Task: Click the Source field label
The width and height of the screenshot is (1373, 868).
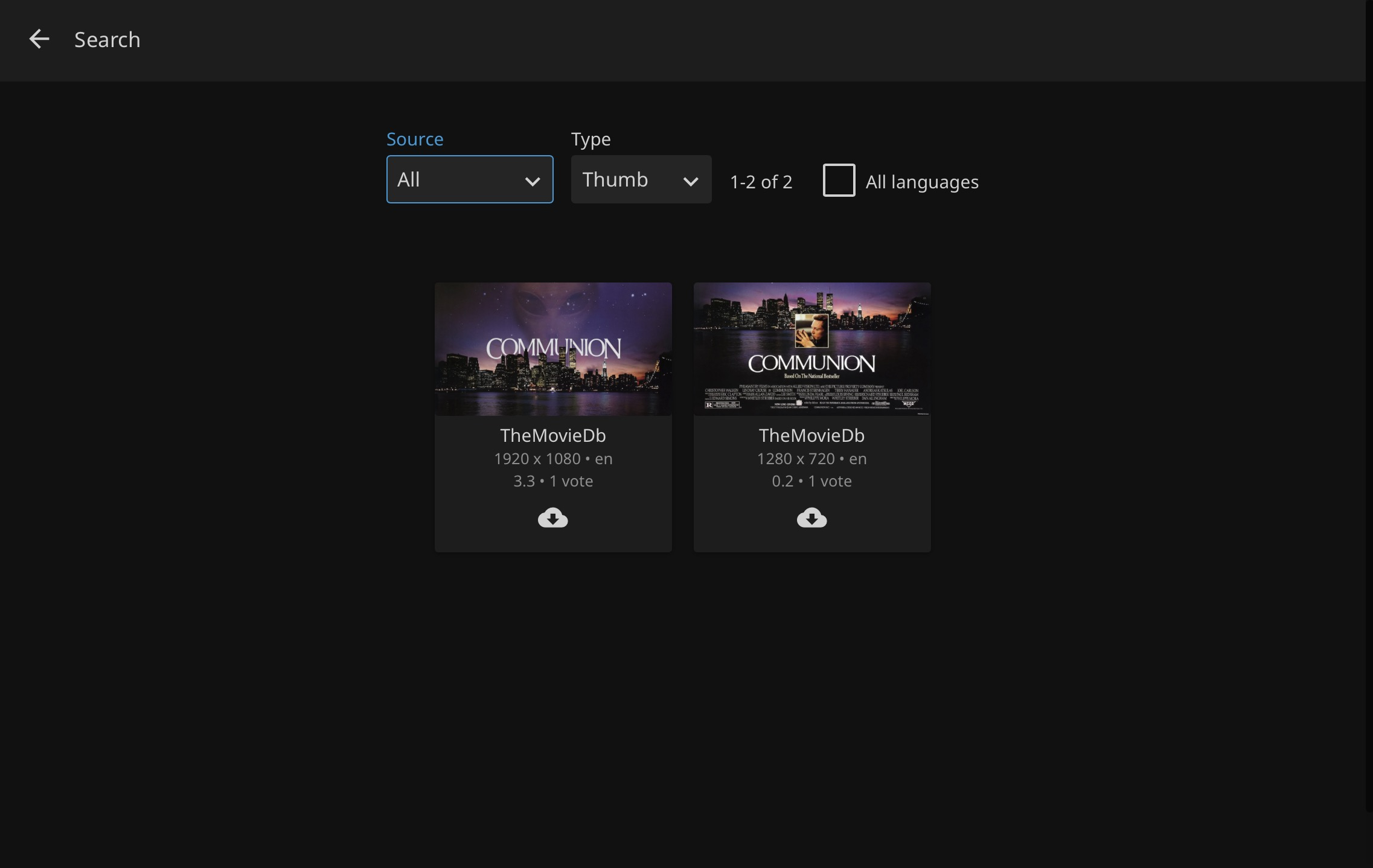Action: coord(415,139)
